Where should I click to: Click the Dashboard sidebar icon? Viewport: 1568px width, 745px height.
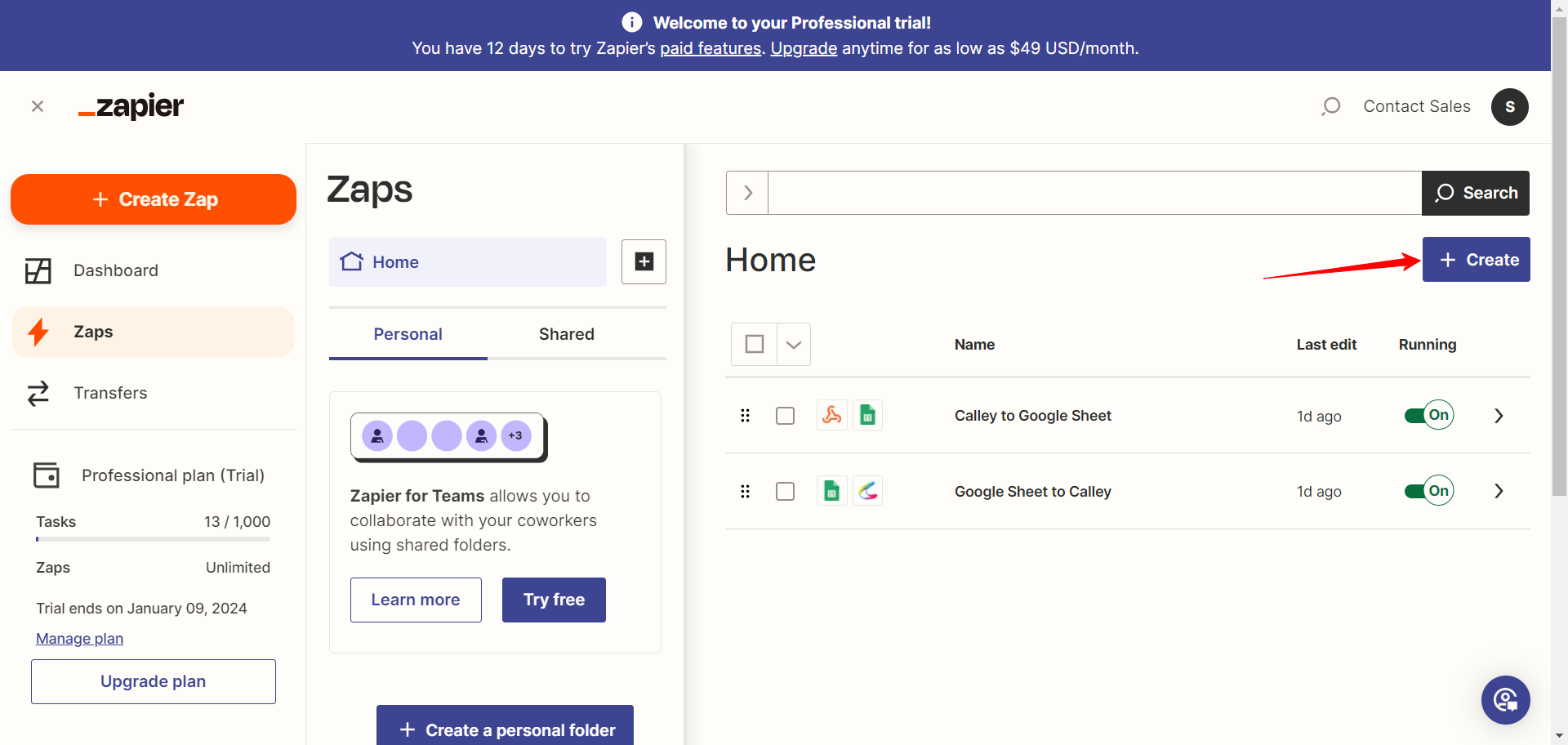click(38, 270)
